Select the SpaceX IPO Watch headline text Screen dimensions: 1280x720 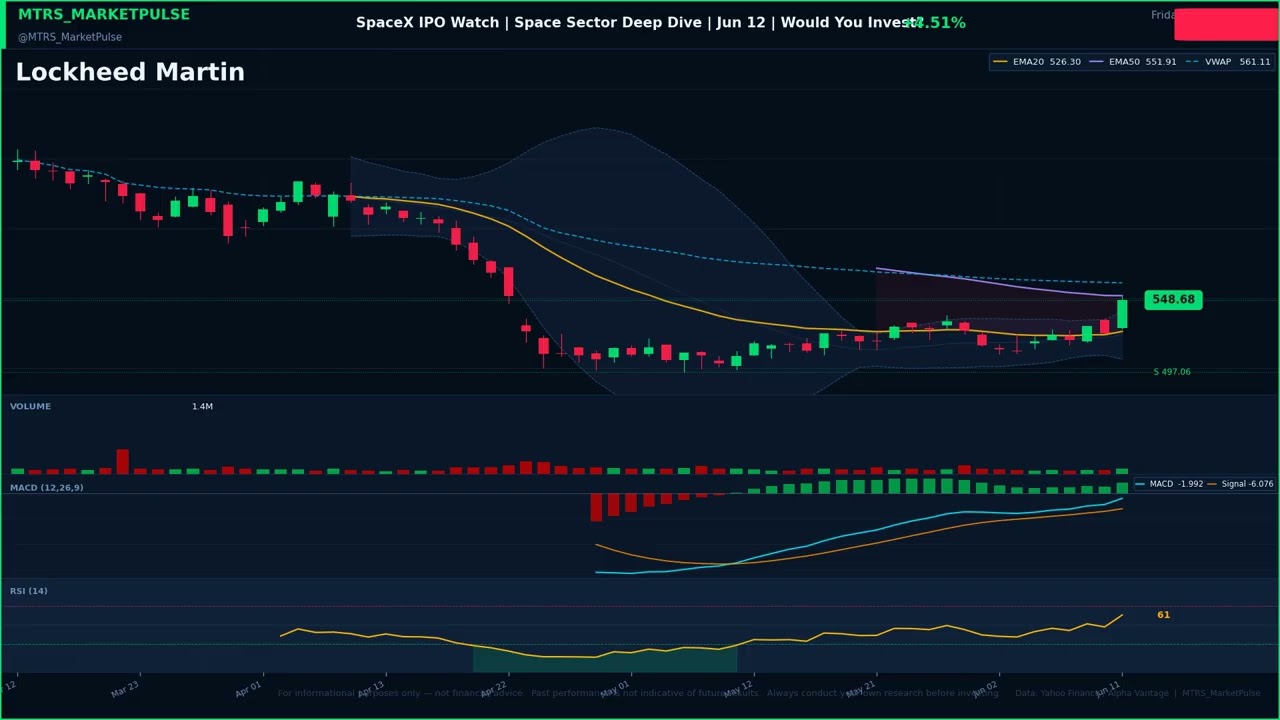(638, 23)
